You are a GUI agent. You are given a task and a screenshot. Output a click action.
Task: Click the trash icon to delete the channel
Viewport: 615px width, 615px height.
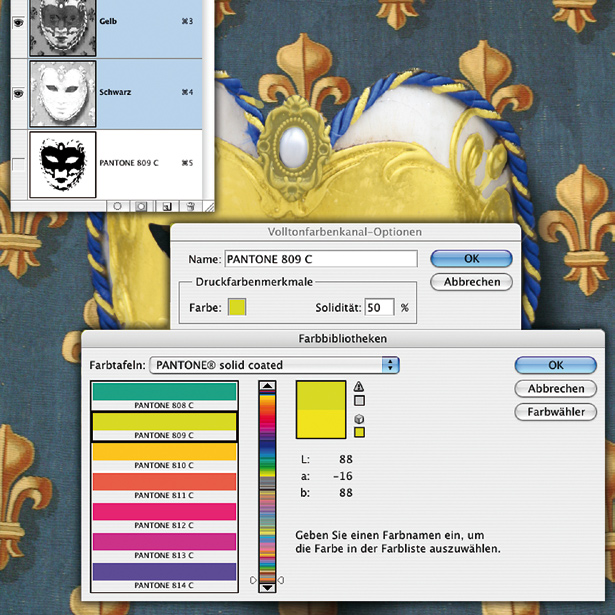(191, 206)
